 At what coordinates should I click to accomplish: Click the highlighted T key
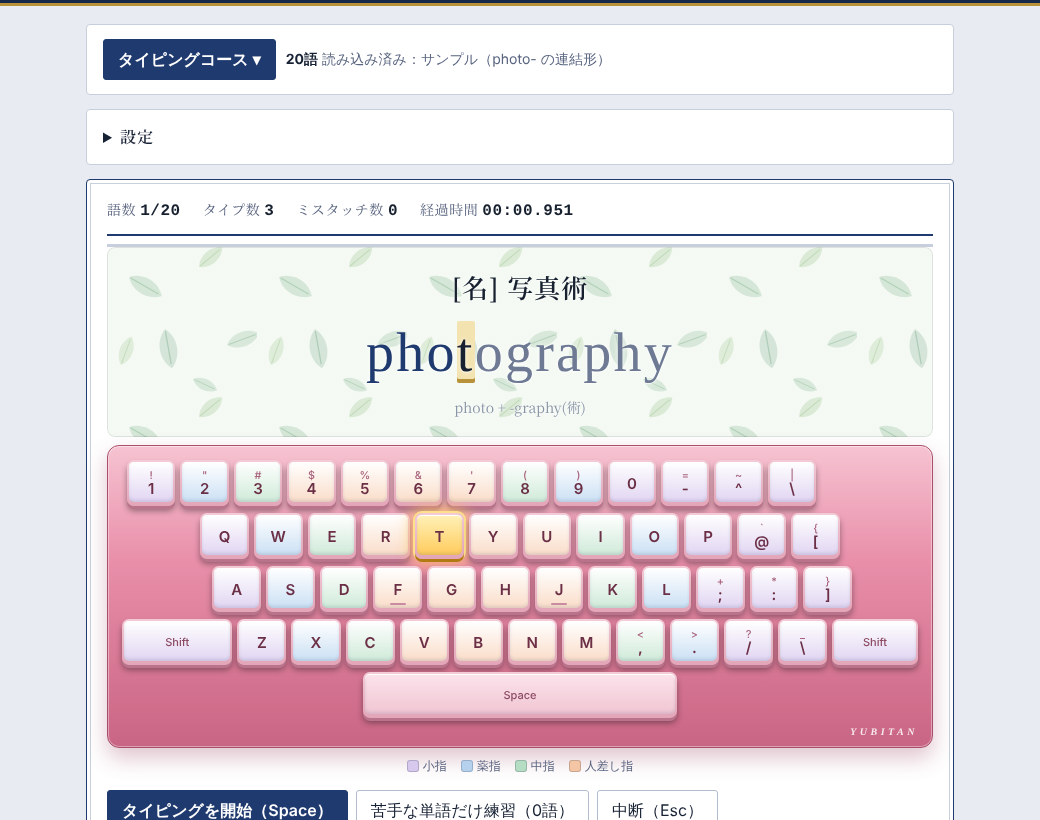(x=439, y=536)
